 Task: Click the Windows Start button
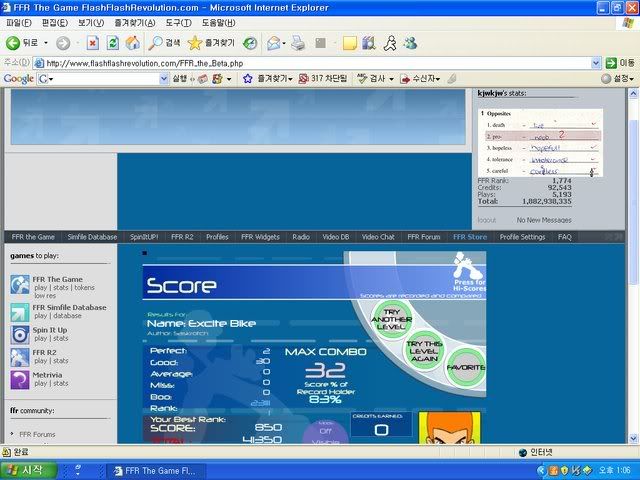click(27, 469)
